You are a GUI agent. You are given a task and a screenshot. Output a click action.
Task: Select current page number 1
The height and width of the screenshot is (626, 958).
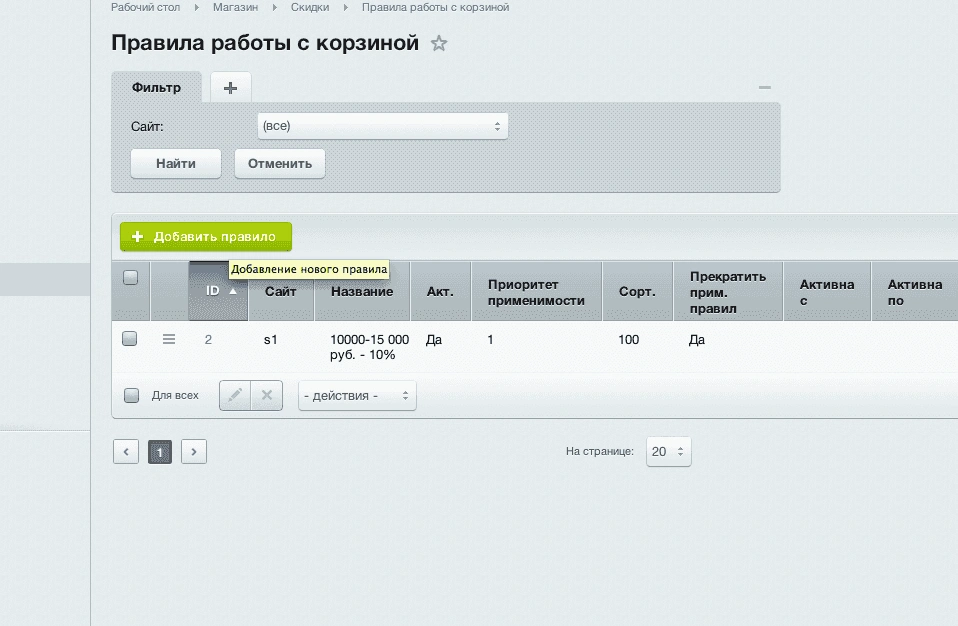159,452
